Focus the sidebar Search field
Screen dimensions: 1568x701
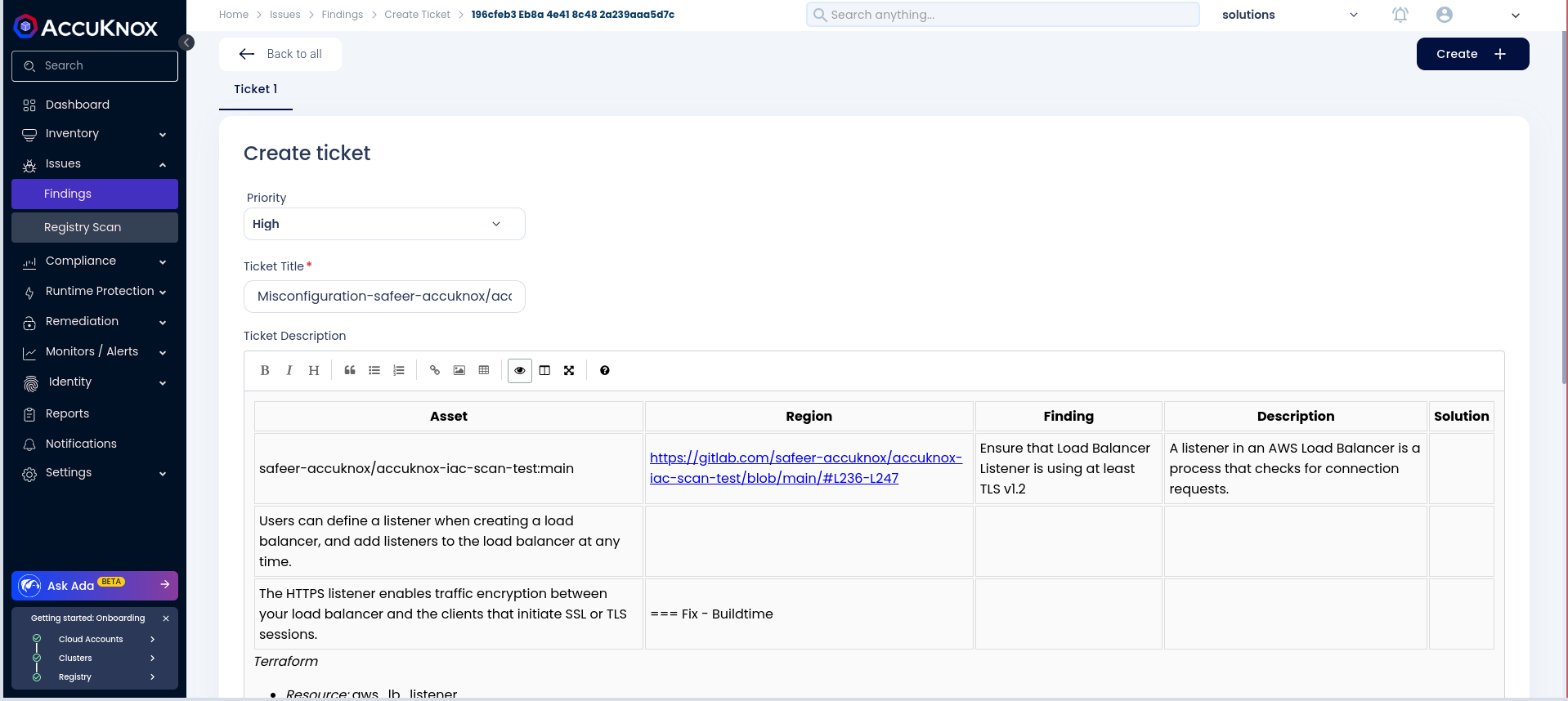[x=95, y=66]
